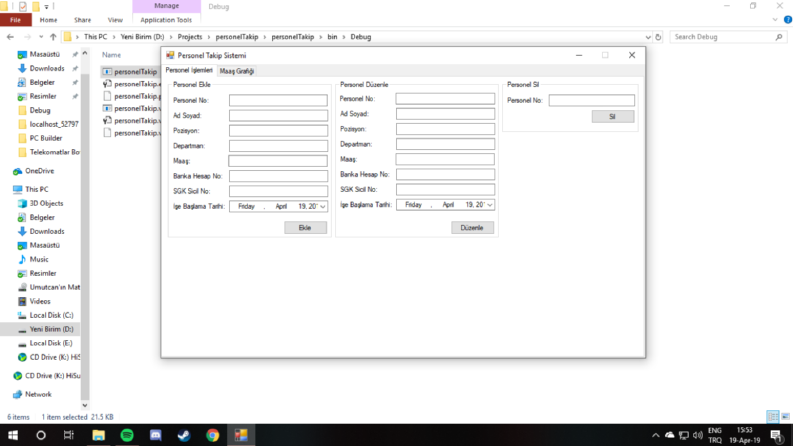
Task: Click the Düzenle button
Action: pos(472,228)
